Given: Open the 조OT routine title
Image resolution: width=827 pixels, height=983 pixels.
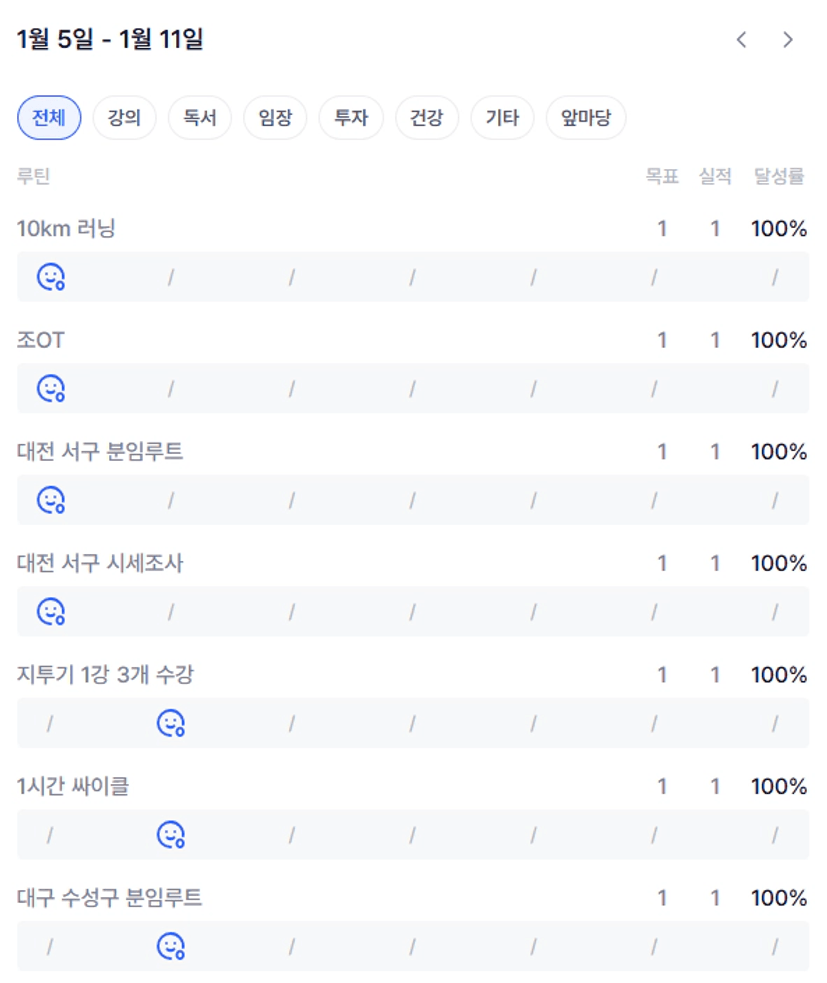Looking at the screenshot, I should pos(41,341).
